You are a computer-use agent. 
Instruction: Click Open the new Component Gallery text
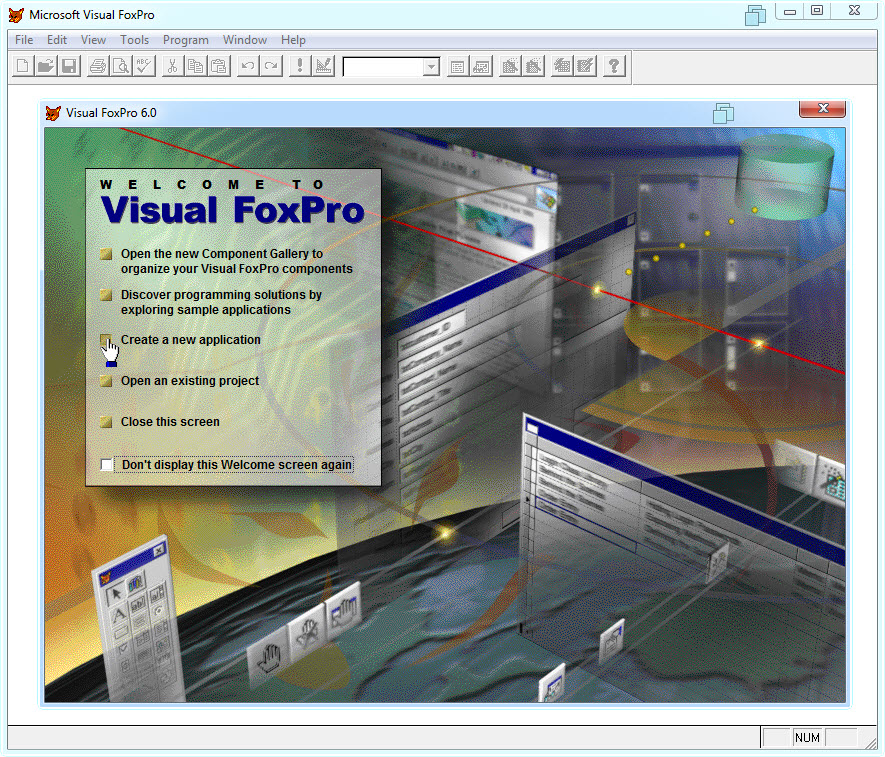[x=236, y=261]
